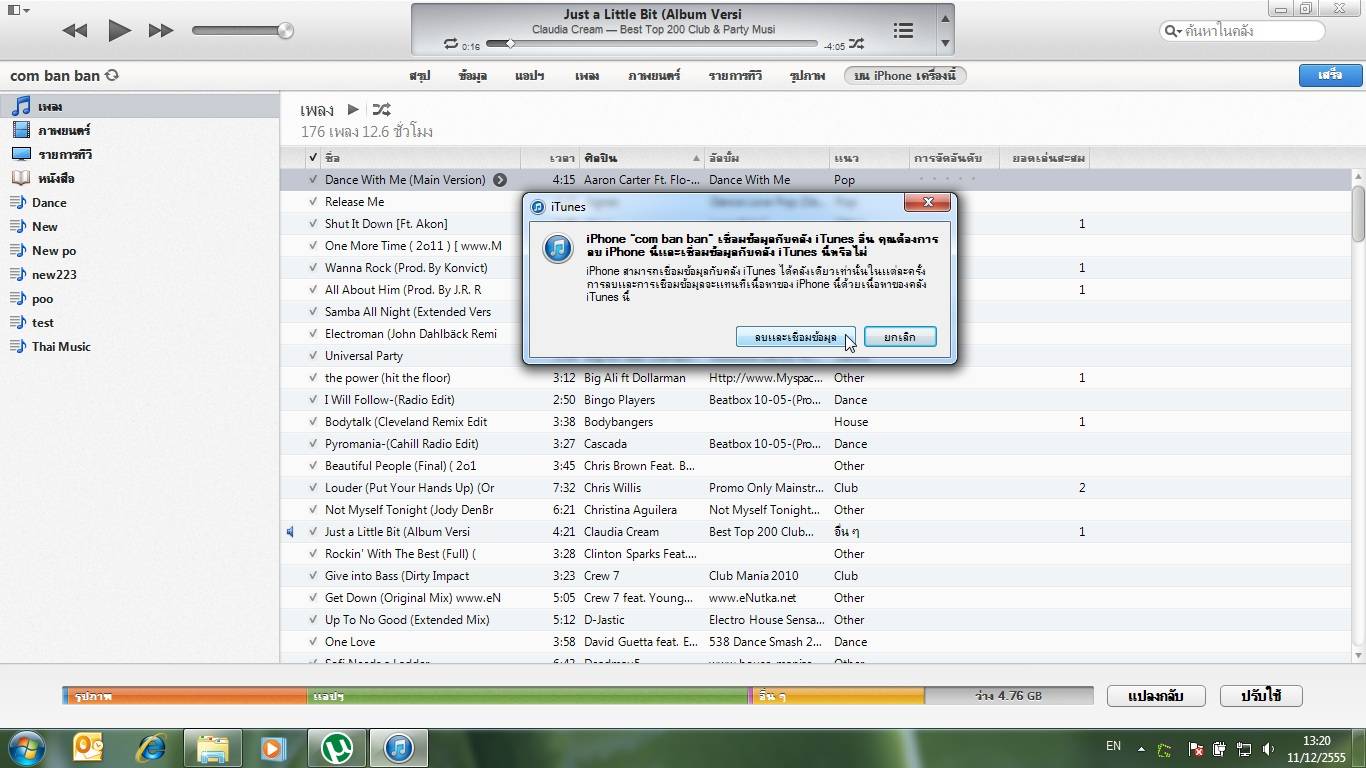The width and height of the screenshot is (1366, 768).
Task: Toggle shuffle in the now playing display
Action: [857, 45]
